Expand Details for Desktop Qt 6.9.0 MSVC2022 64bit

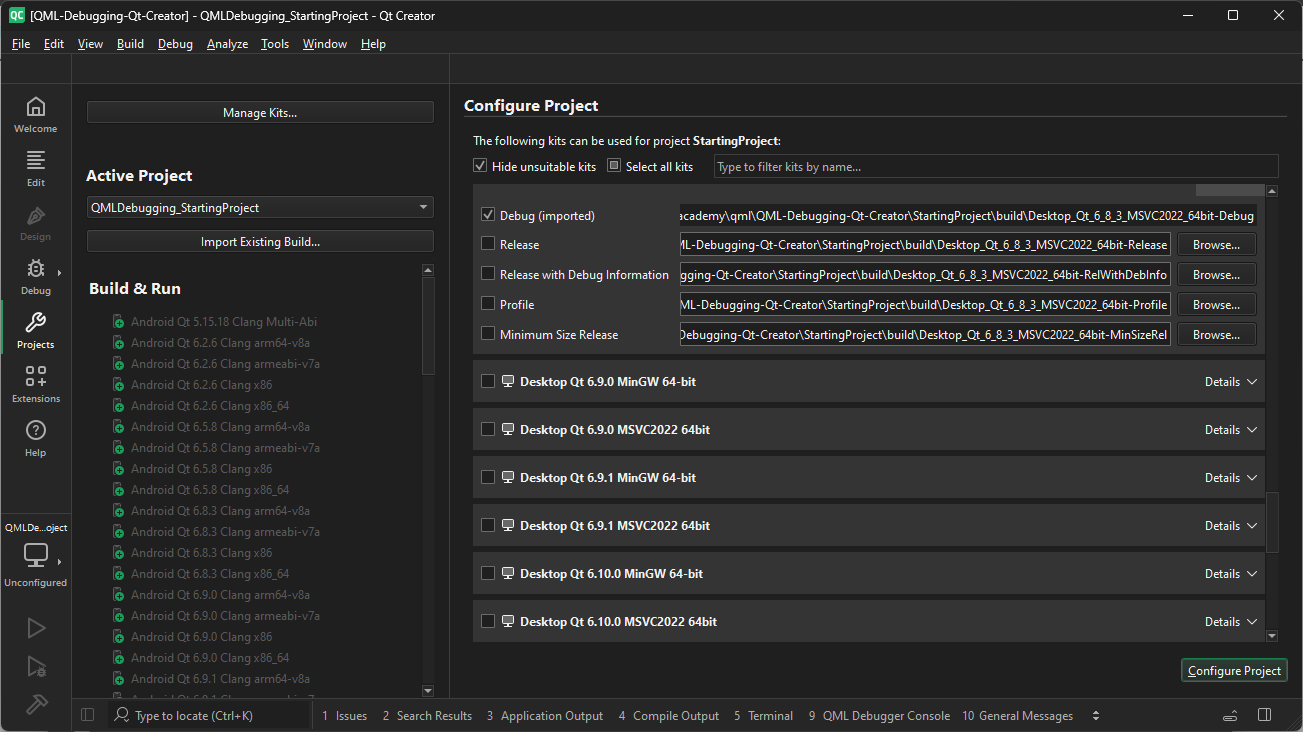point(1230,429)
